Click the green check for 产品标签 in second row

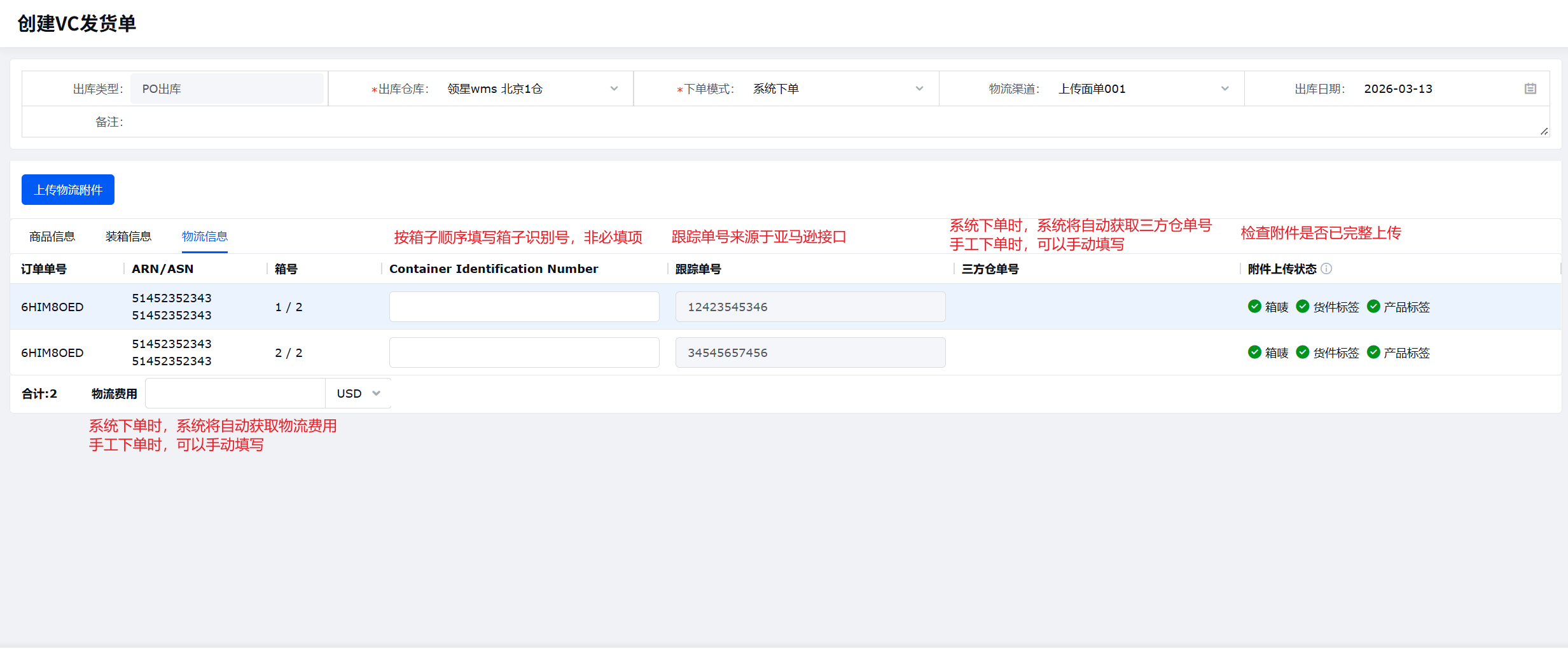(x=1373, y=352)
